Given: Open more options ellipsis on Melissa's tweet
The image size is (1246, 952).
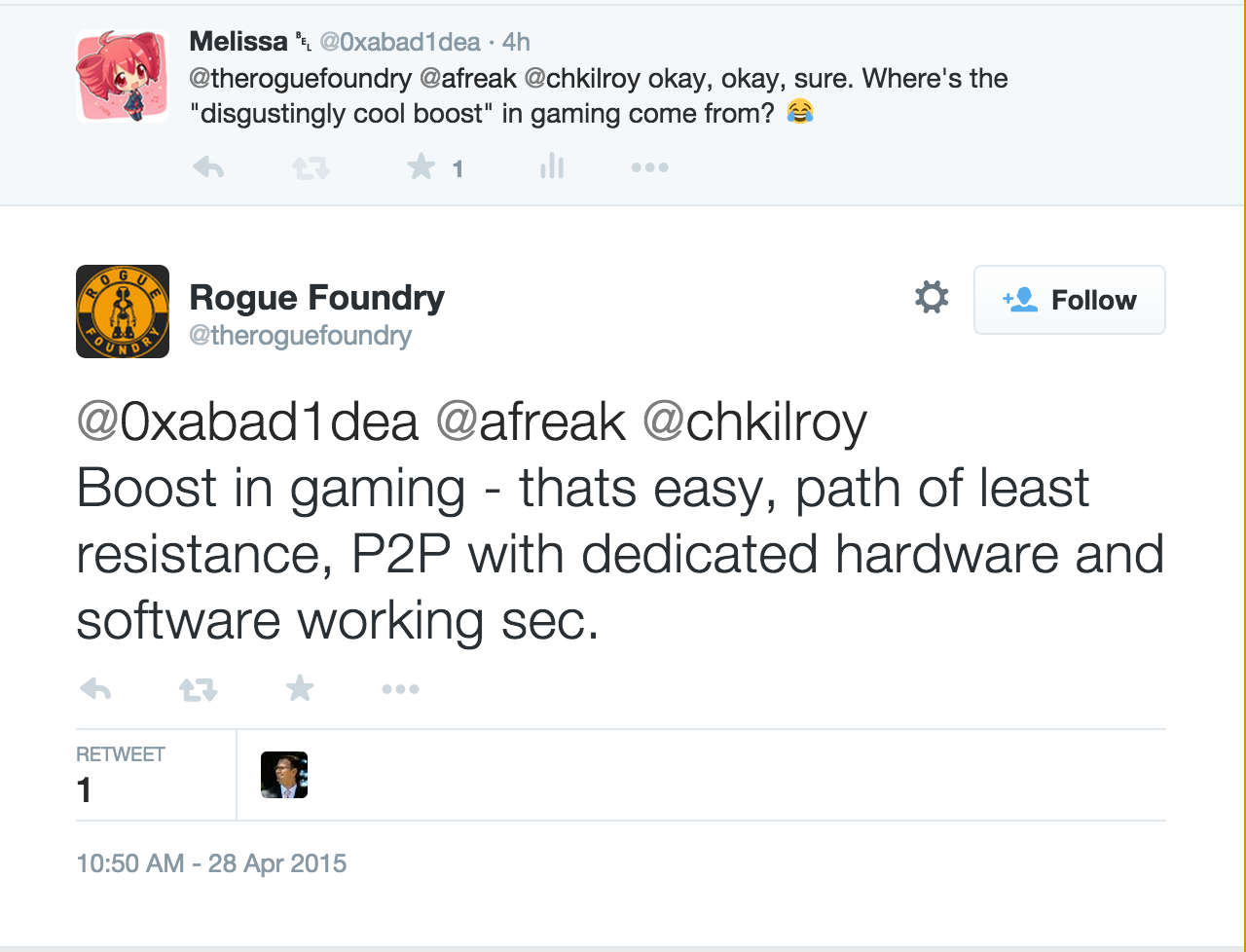Looking at the screenshot, I should coord(649,167).
